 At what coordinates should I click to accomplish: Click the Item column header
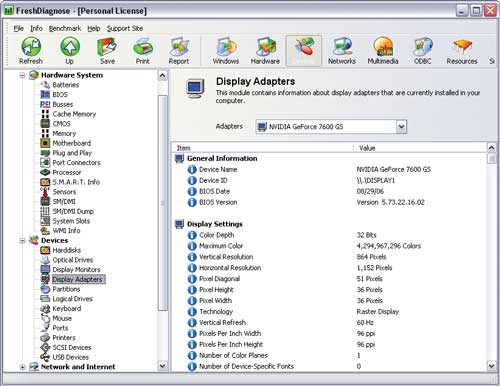[x=263, y=148]
